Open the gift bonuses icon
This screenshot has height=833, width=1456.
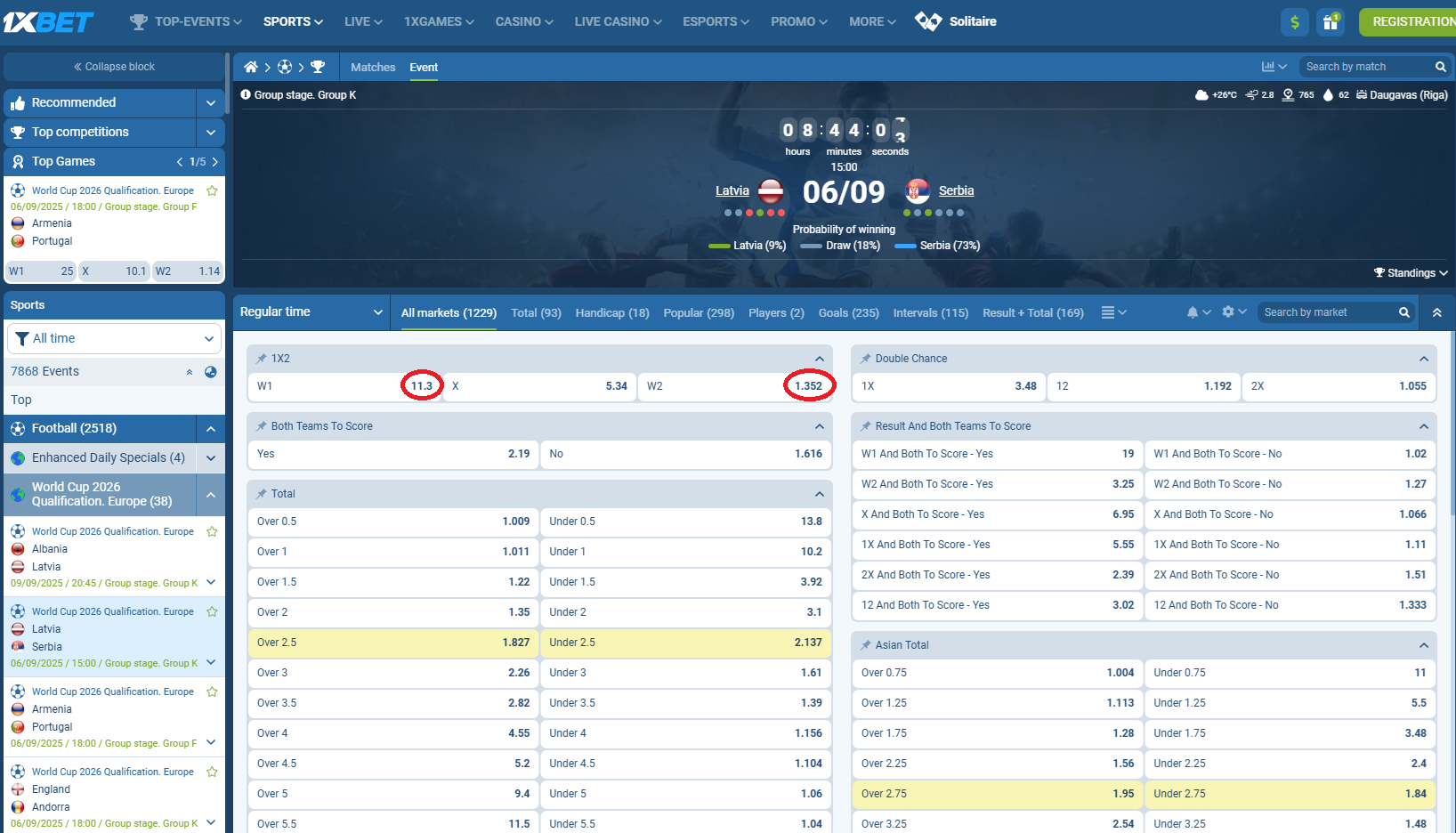[x=1331, y=22]
